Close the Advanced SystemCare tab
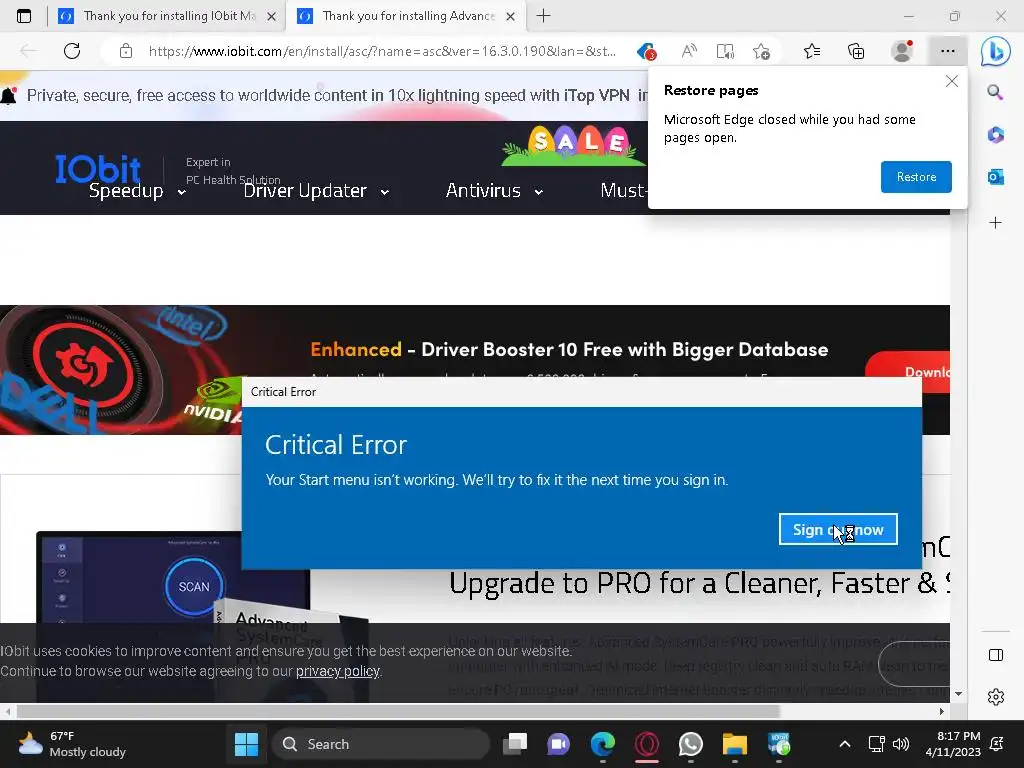This screenshot has height=768, width=1024. [x=511, y=16]
